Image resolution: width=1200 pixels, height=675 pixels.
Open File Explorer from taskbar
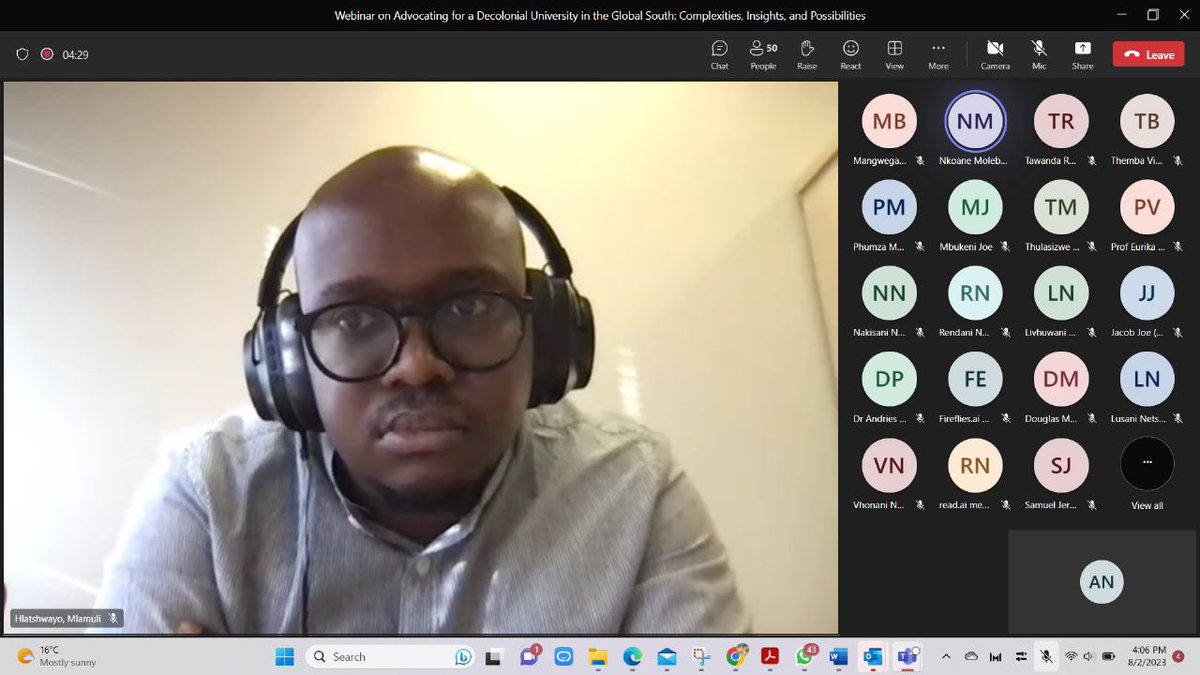click(598, 656)
